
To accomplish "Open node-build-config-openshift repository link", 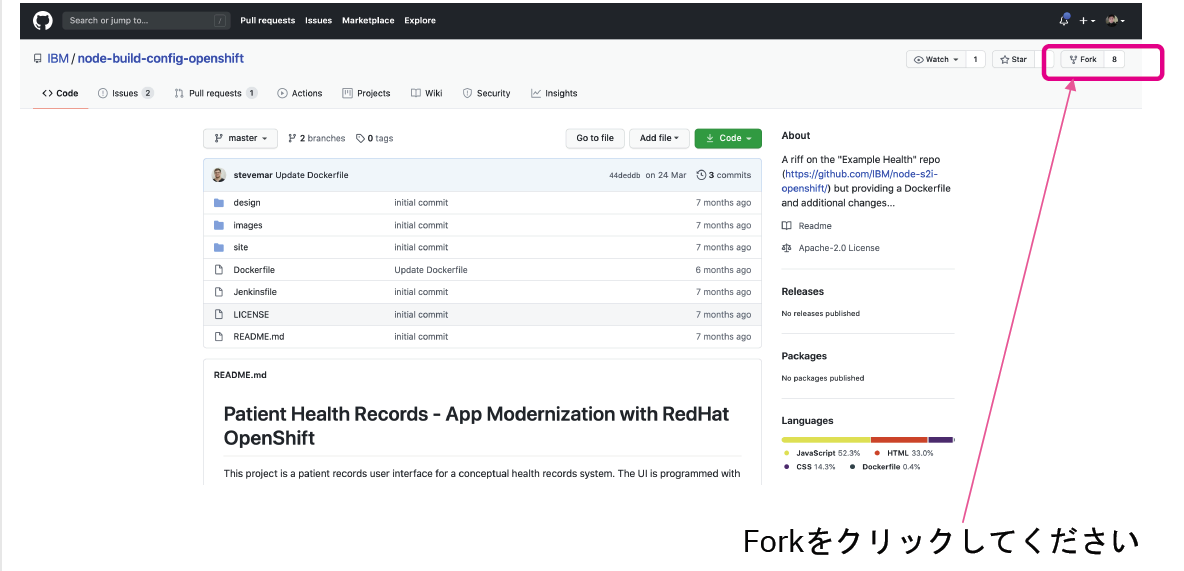I will point(161,58).
